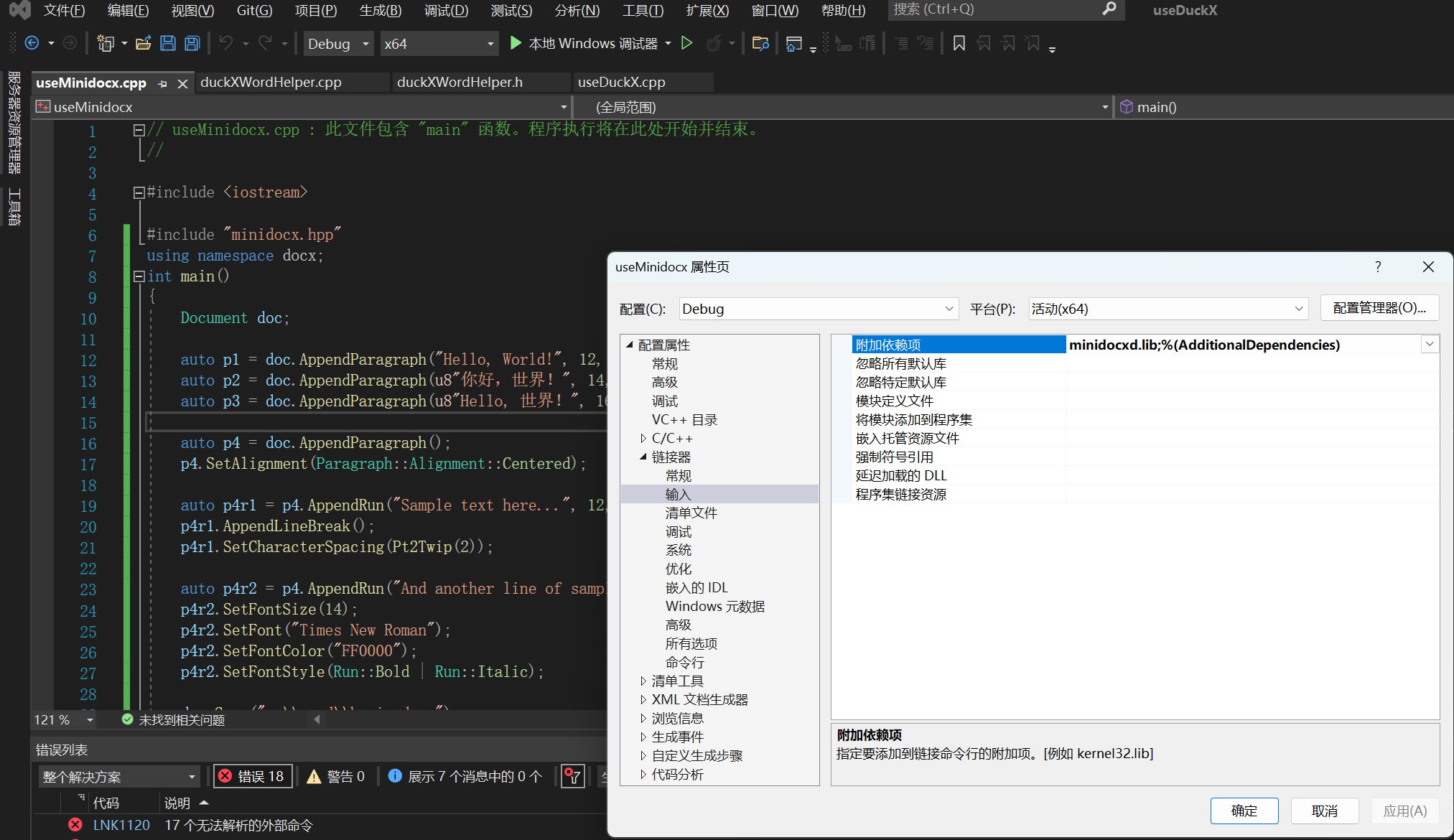Click the find in files folder icon
Viewport: 1454px width, 840px height.
pyautogui.click(x=760, y=43)
